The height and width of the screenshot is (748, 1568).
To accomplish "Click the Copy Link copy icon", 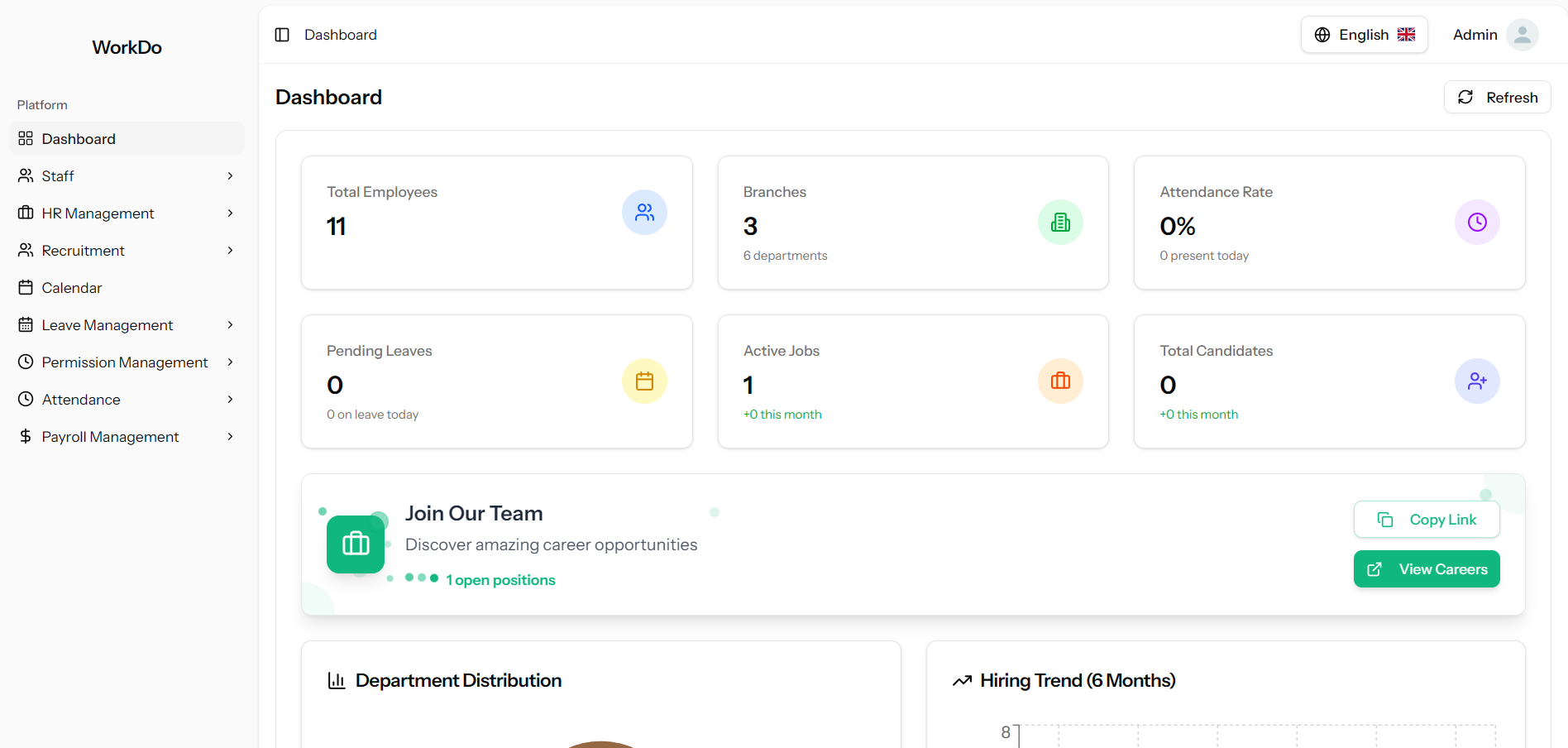I will pyautogui.click(x=1385, y=520).
